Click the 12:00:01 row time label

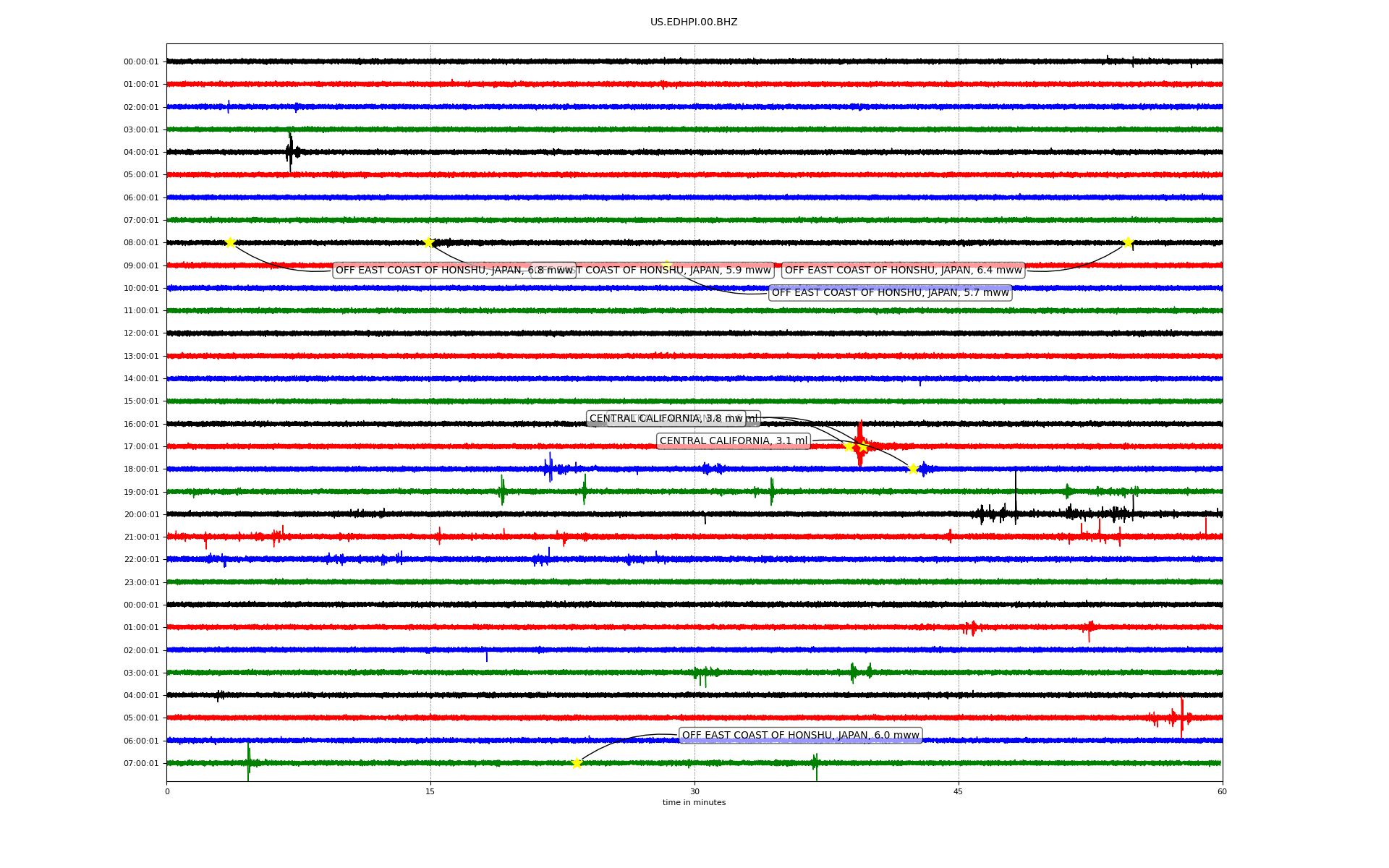click(141, 333)
